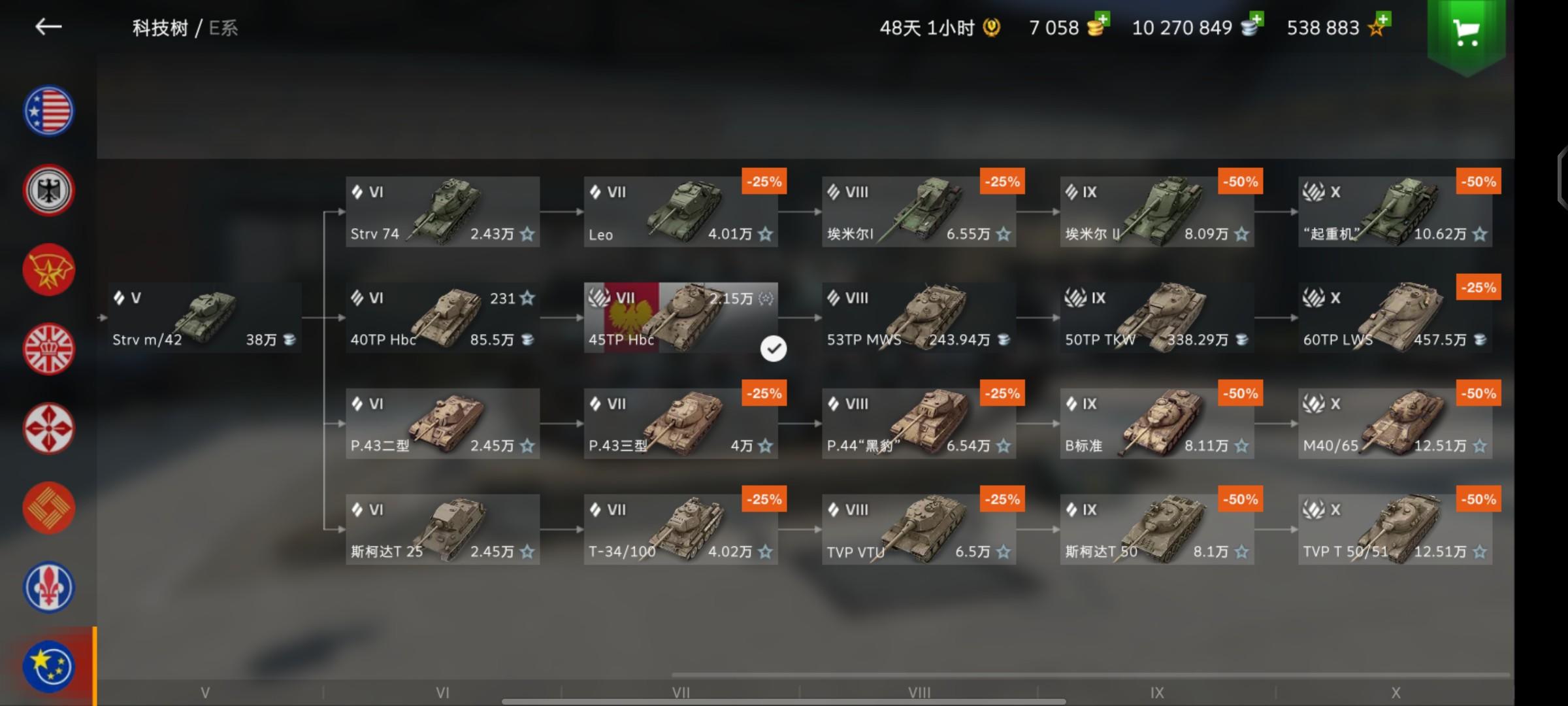
Task: Select the USSR nation star icon
Action: [x=49, y=270]
